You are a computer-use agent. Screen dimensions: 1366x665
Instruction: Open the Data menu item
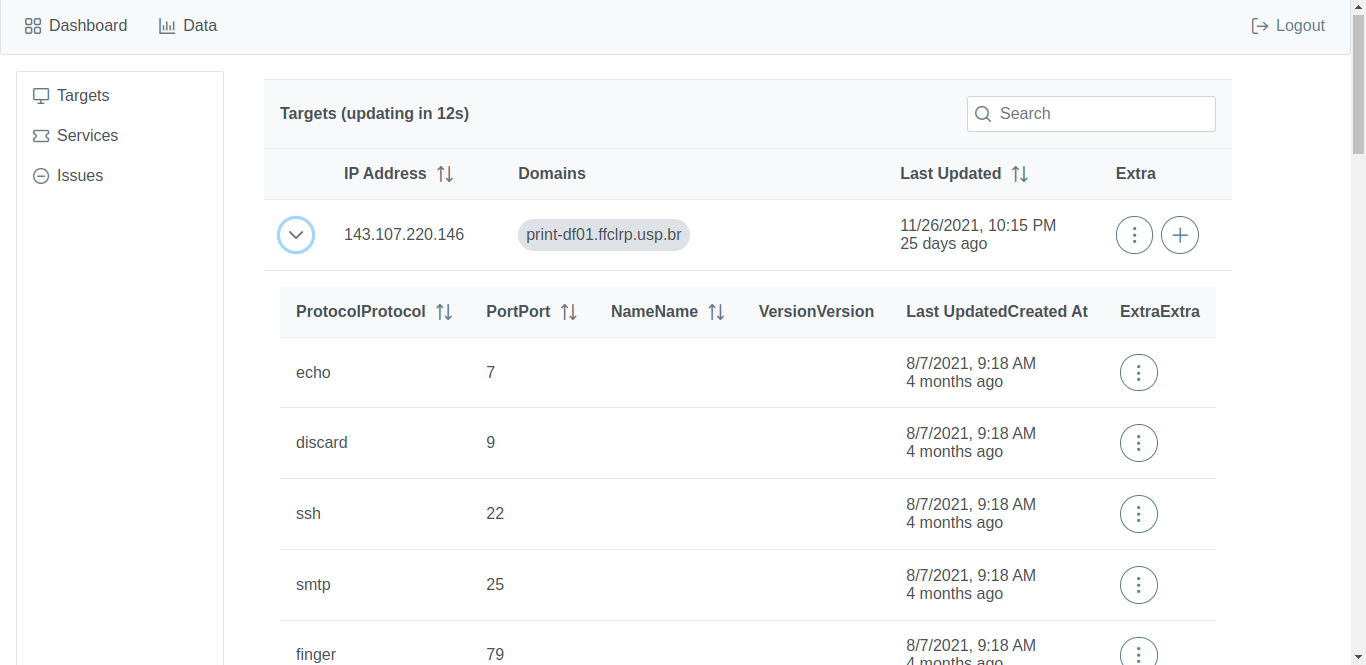pos(188,26)
